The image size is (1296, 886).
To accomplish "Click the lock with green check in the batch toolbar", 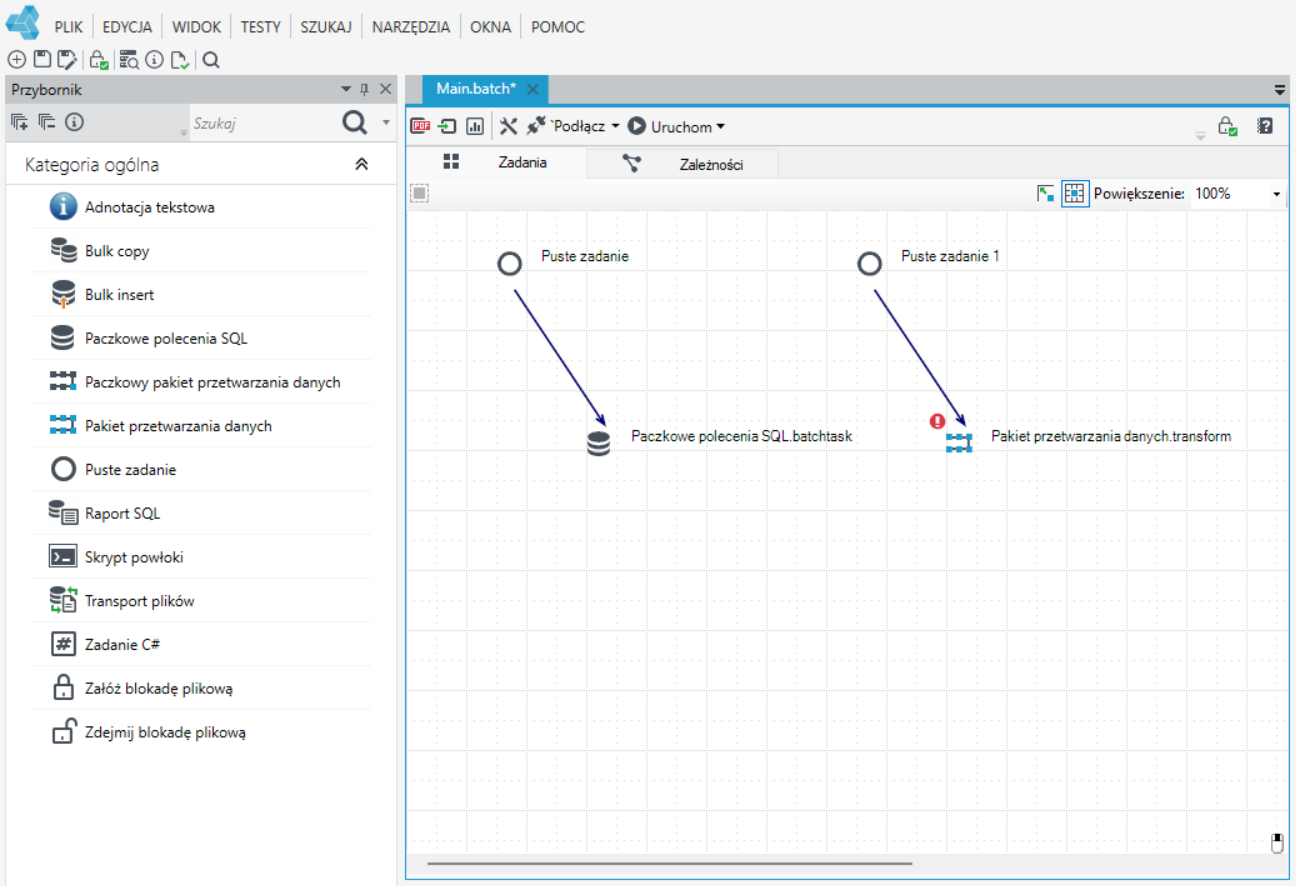I will click(x=1227, y=126).
